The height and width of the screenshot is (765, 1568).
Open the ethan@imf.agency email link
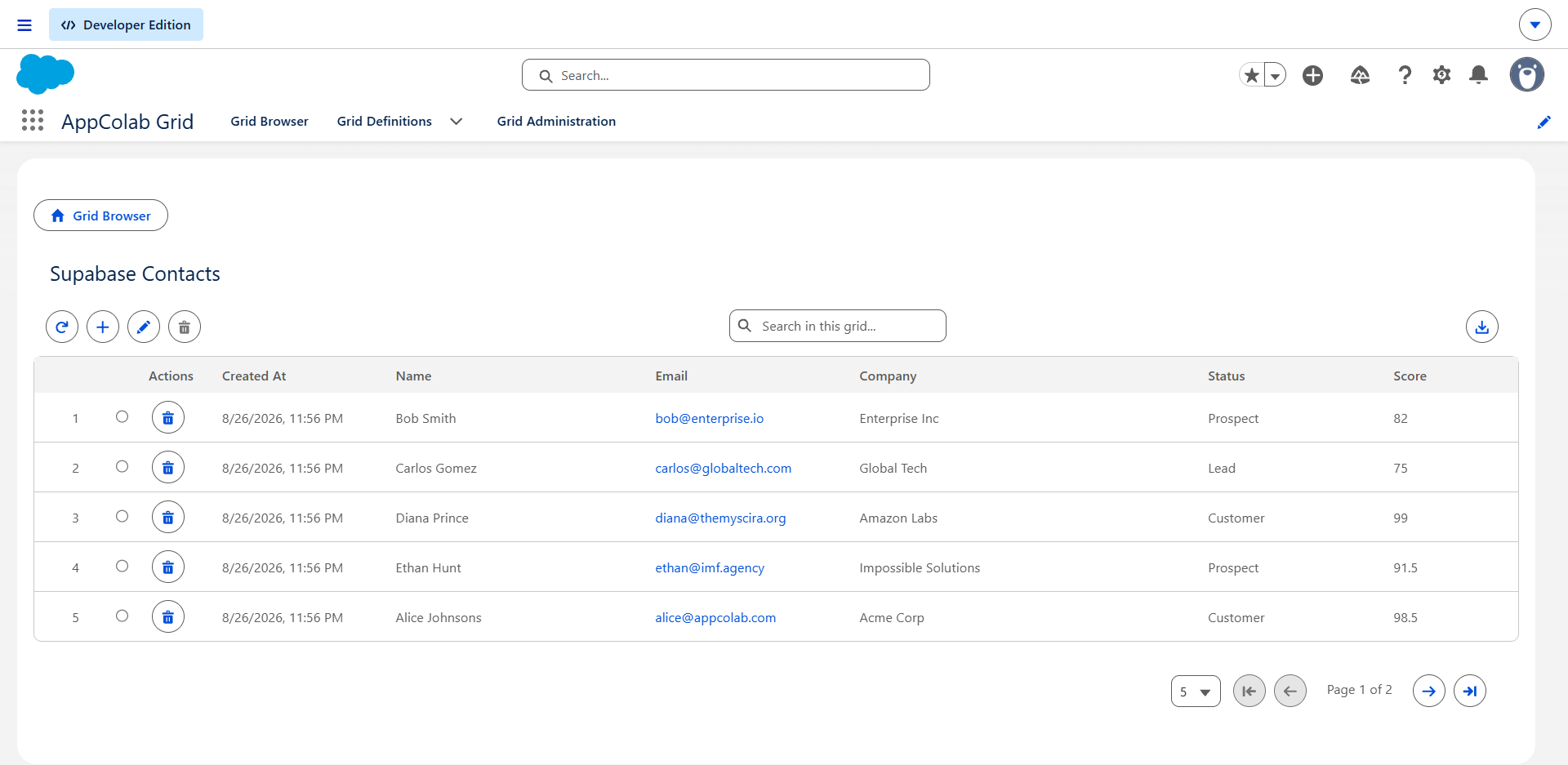tap(710, 567)
